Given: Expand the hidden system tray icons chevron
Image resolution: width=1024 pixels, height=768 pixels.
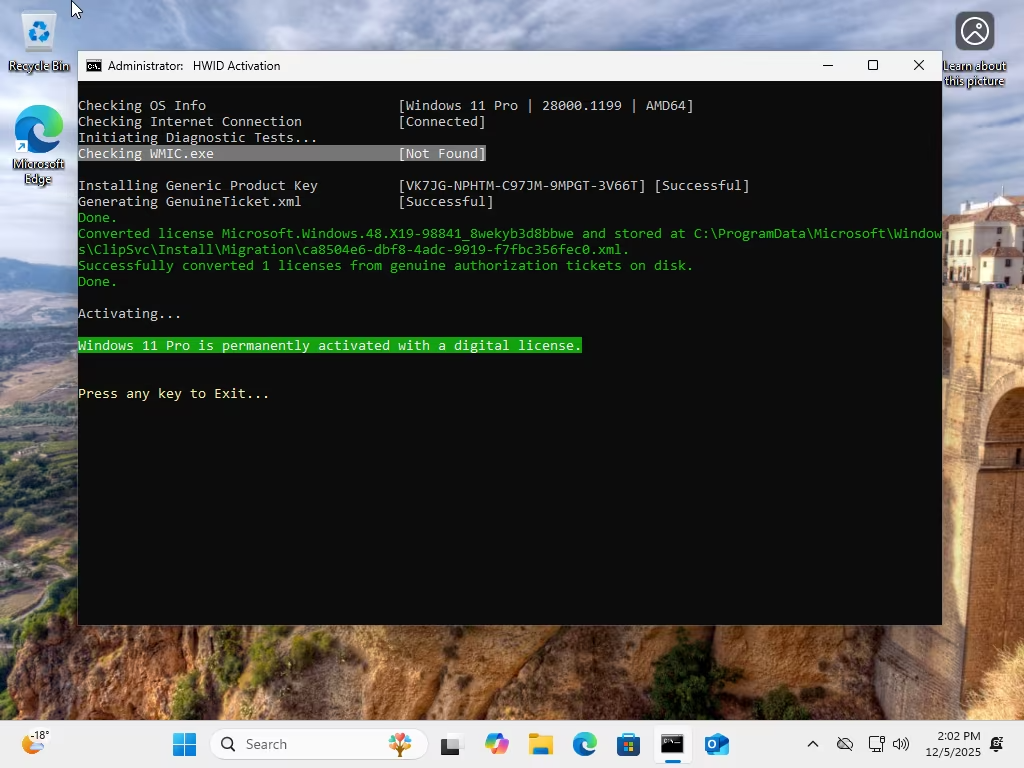Looking at the screenshot, I should pos(813,744).
